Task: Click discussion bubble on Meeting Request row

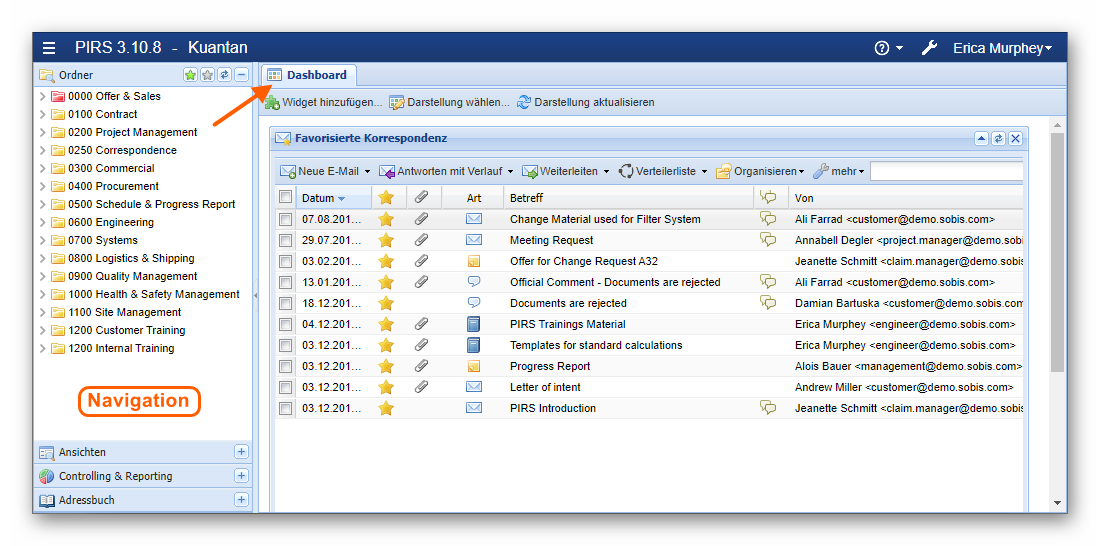Action: point(769,239)
